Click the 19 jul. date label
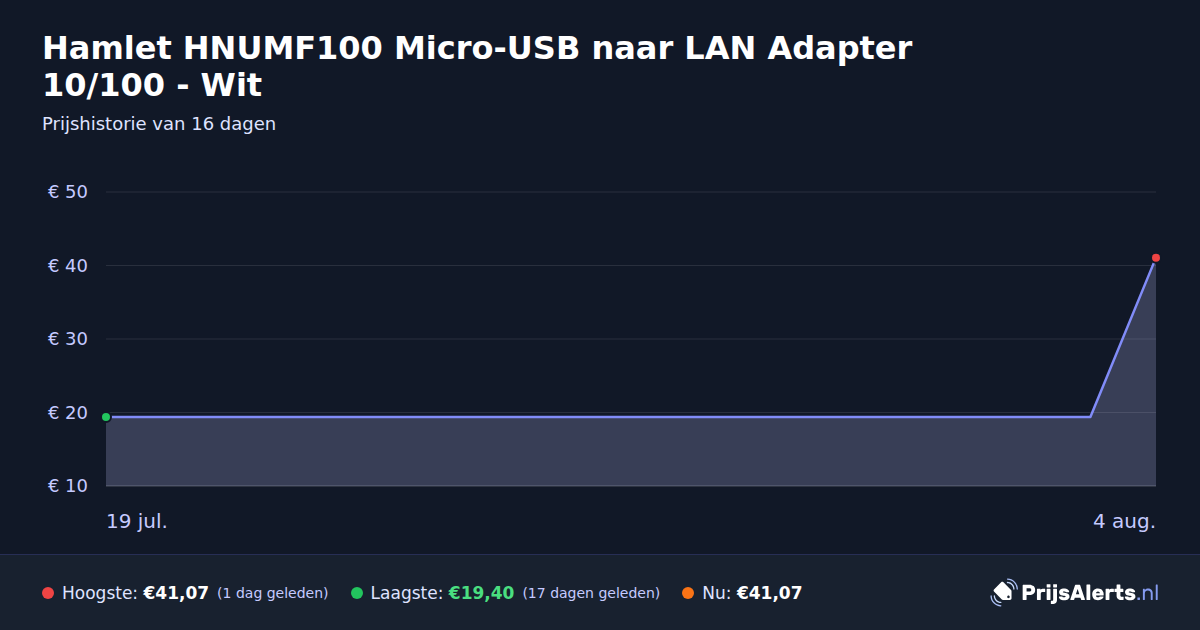This screenshot has height=630, width=1200. pyautogui.click(x=137, y=521)
